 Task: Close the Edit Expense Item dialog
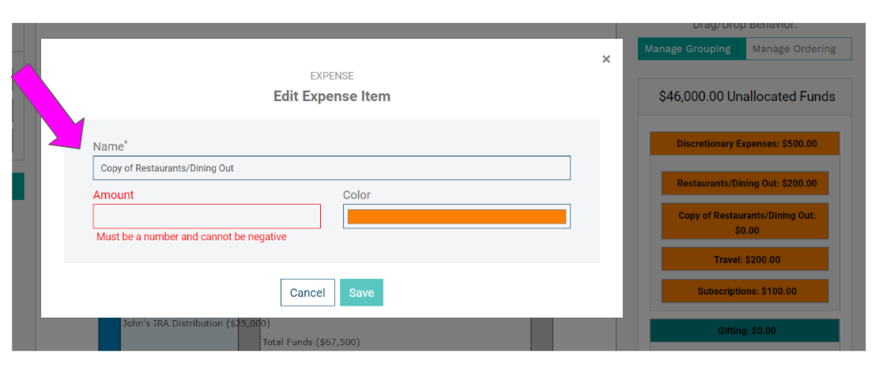point(606,59)
